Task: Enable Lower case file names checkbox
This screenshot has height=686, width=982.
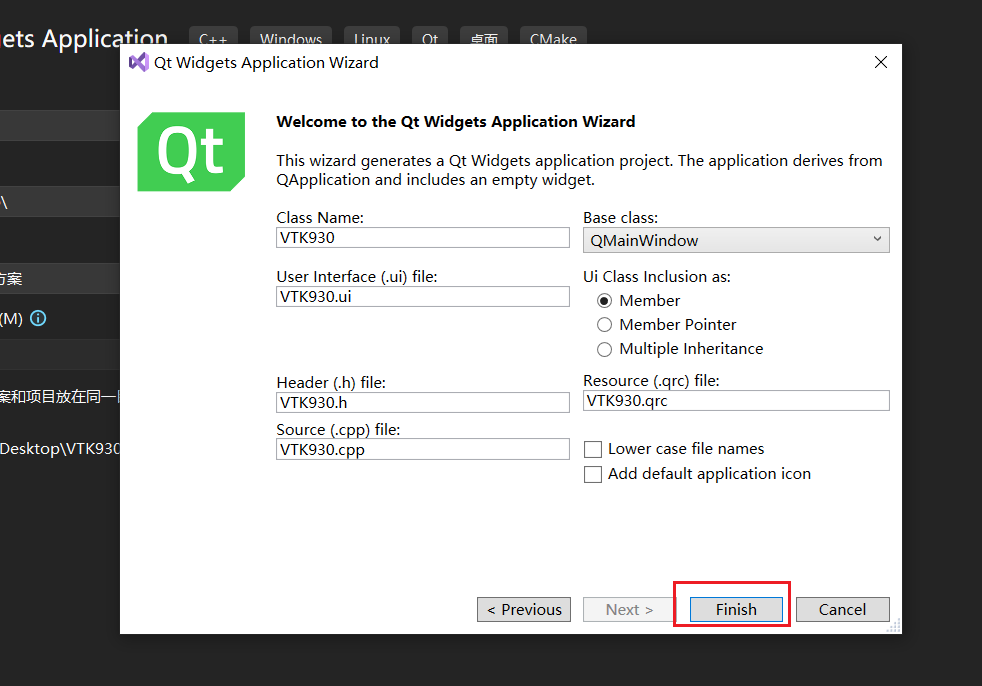Action: tap(592, 449)
